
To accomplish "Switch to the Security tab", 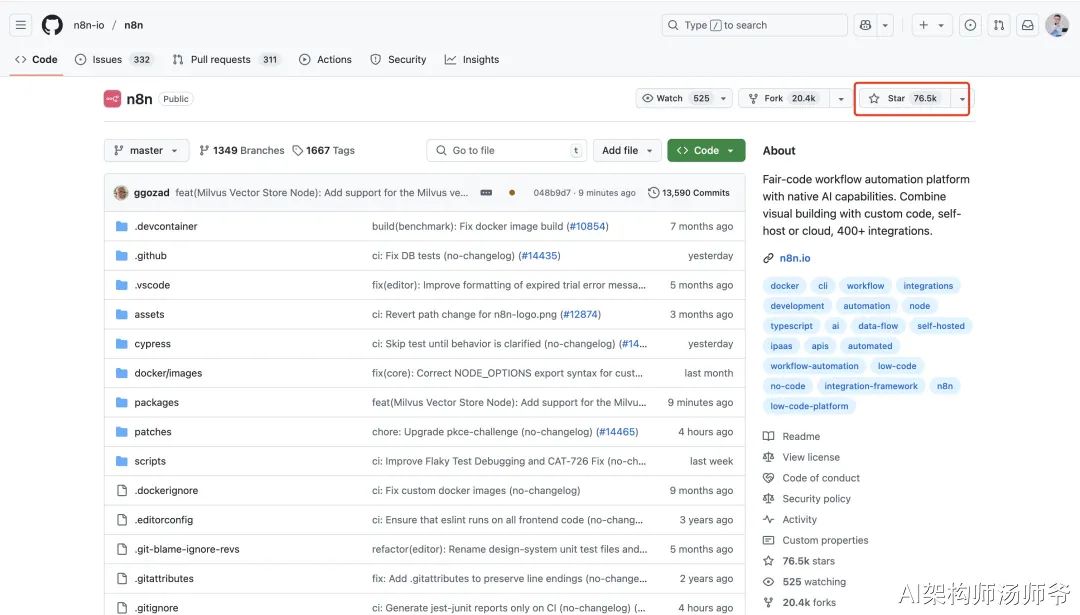I will pos(398,59).
